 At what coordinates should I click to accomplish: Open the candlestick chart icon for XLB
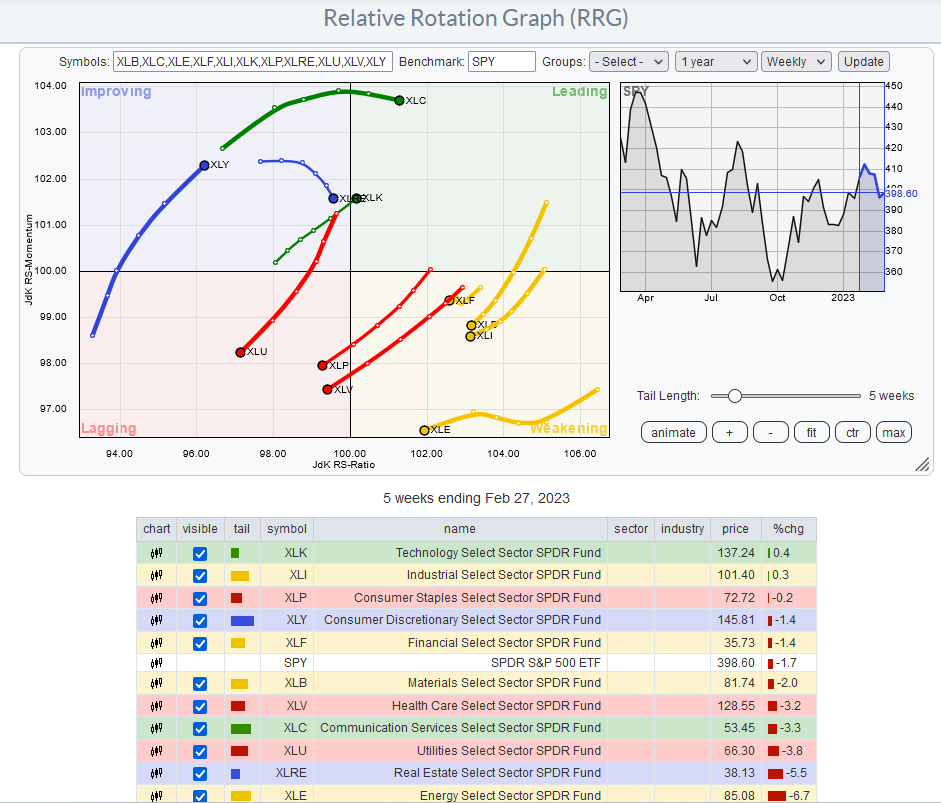(x=157, y=683)
